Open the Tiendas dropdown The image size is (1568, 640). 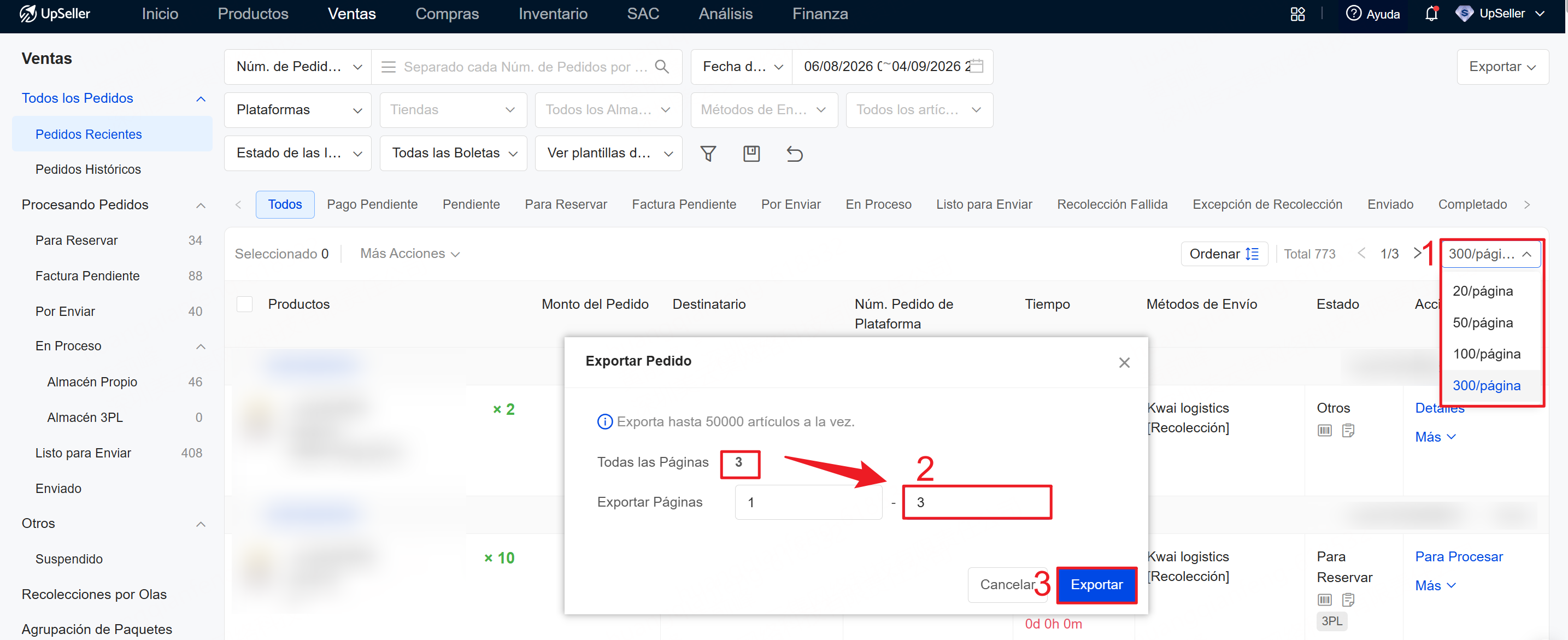coord(453,110)
